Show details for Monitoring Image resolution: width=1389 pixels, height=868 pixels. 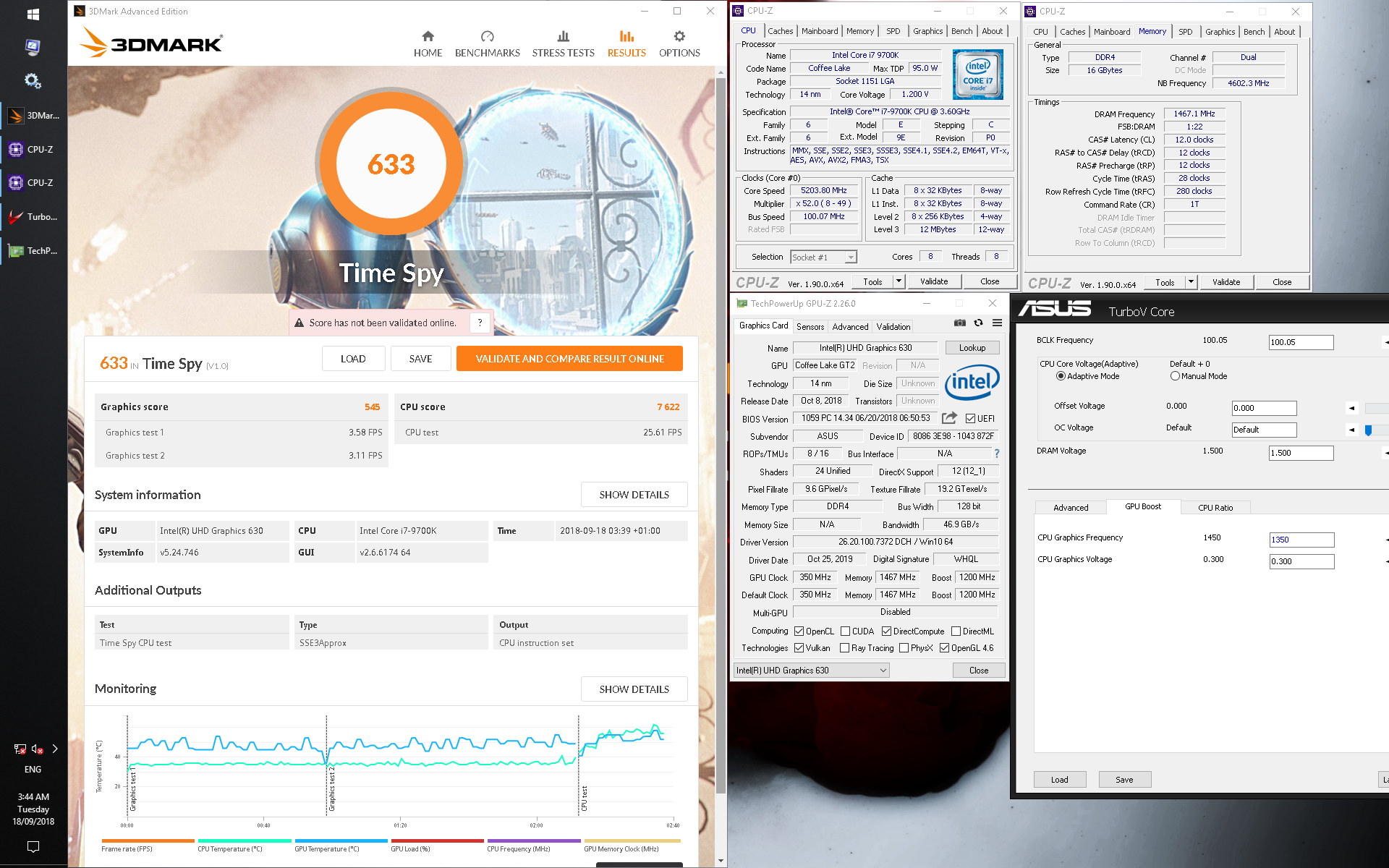(634, 689)
